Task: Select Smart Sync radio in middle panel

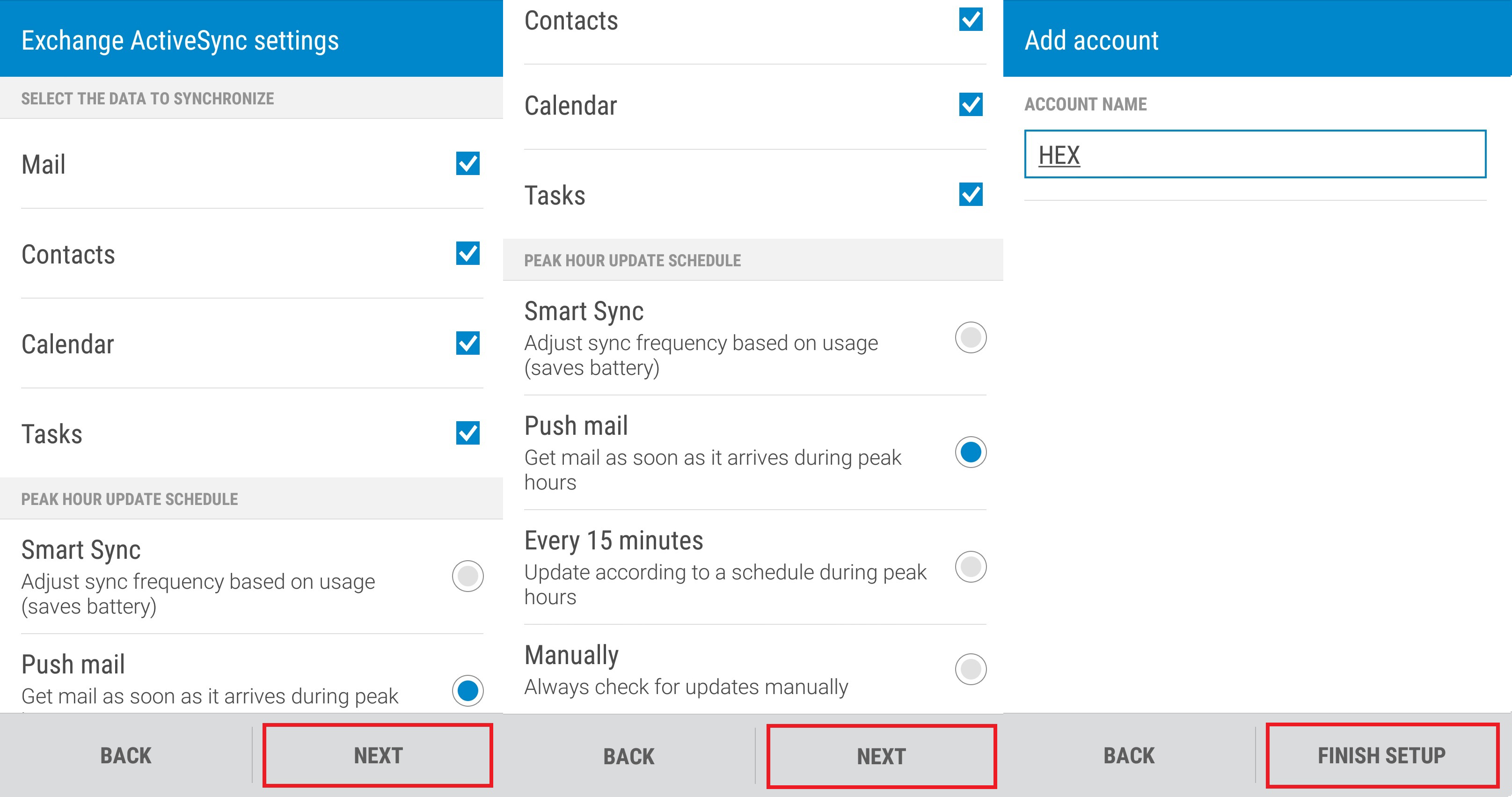Action: pos(970,337)
